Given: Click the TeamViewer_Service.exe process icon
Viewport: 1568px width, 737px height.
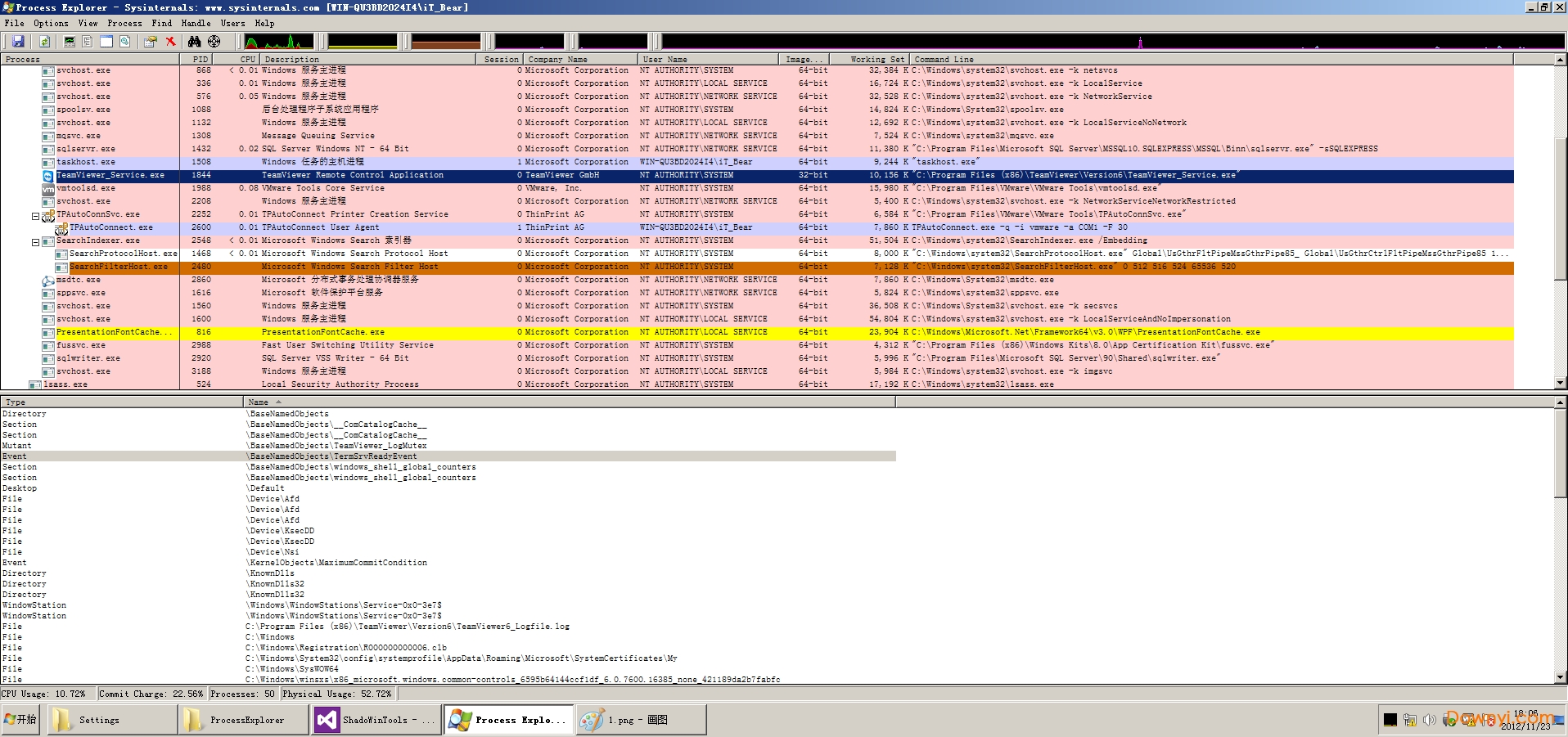Looking at the screenshot, I should [x=48, y=175].
